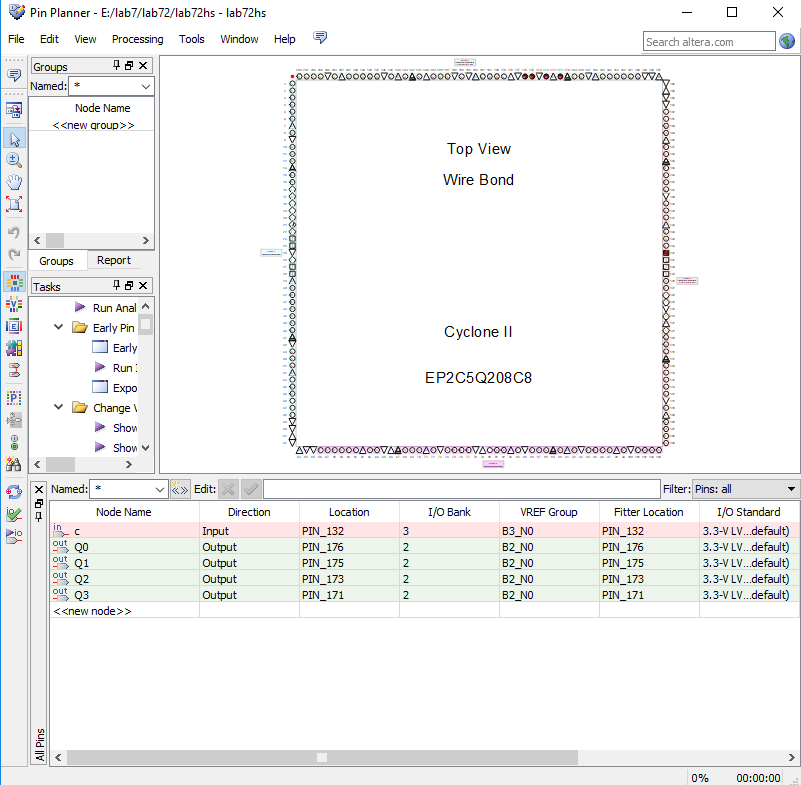
Task: Open the Edit menu
Action: coord(49,39)
